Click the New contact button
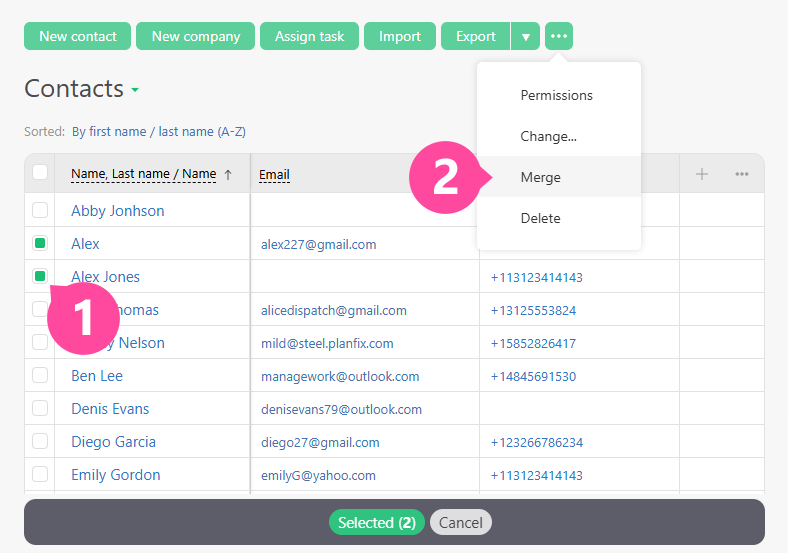 pos(78,36)
